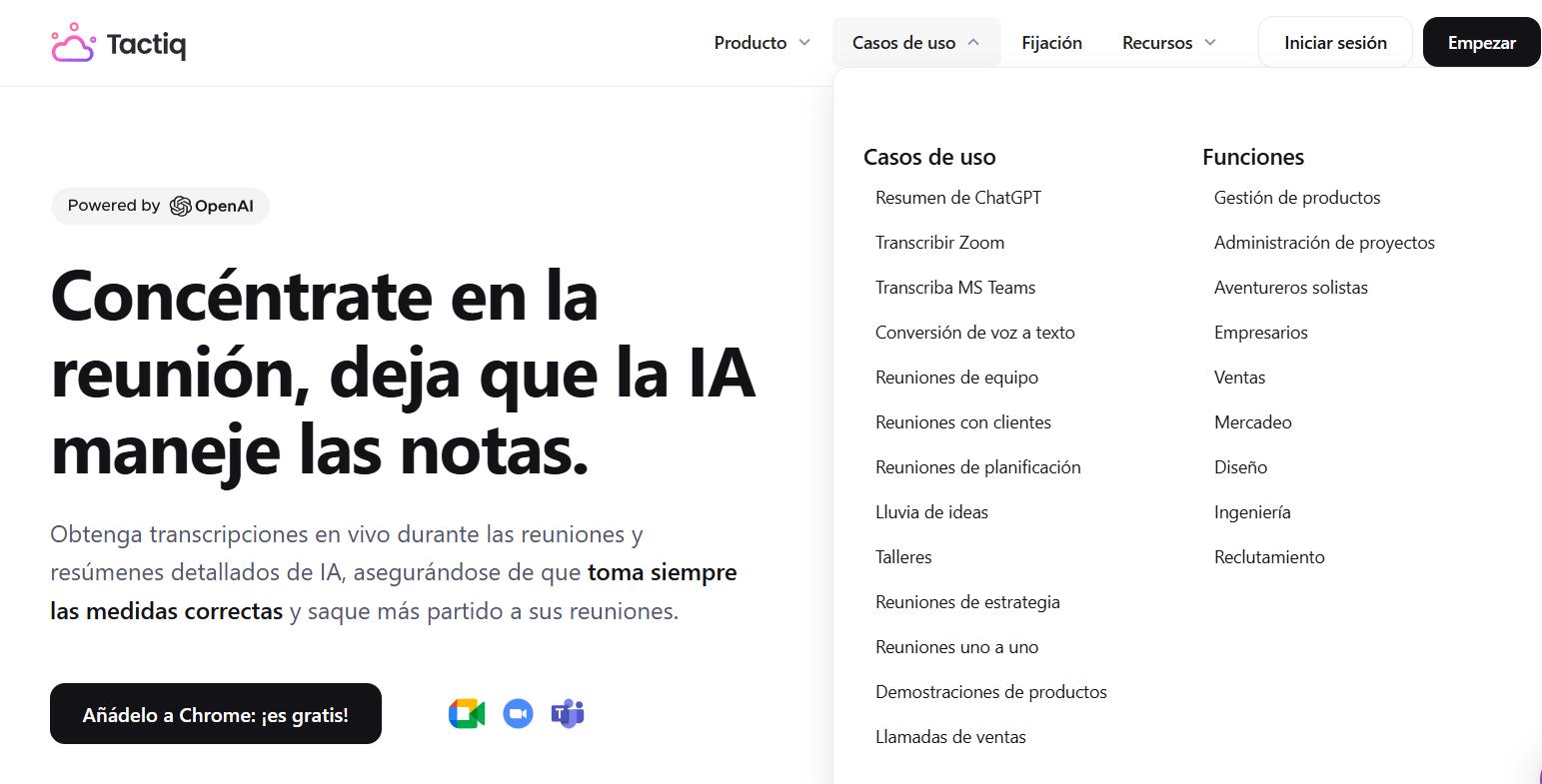Open Demostraciones de productos link
Screen dimensions: 1542x784
pos(991,692)
